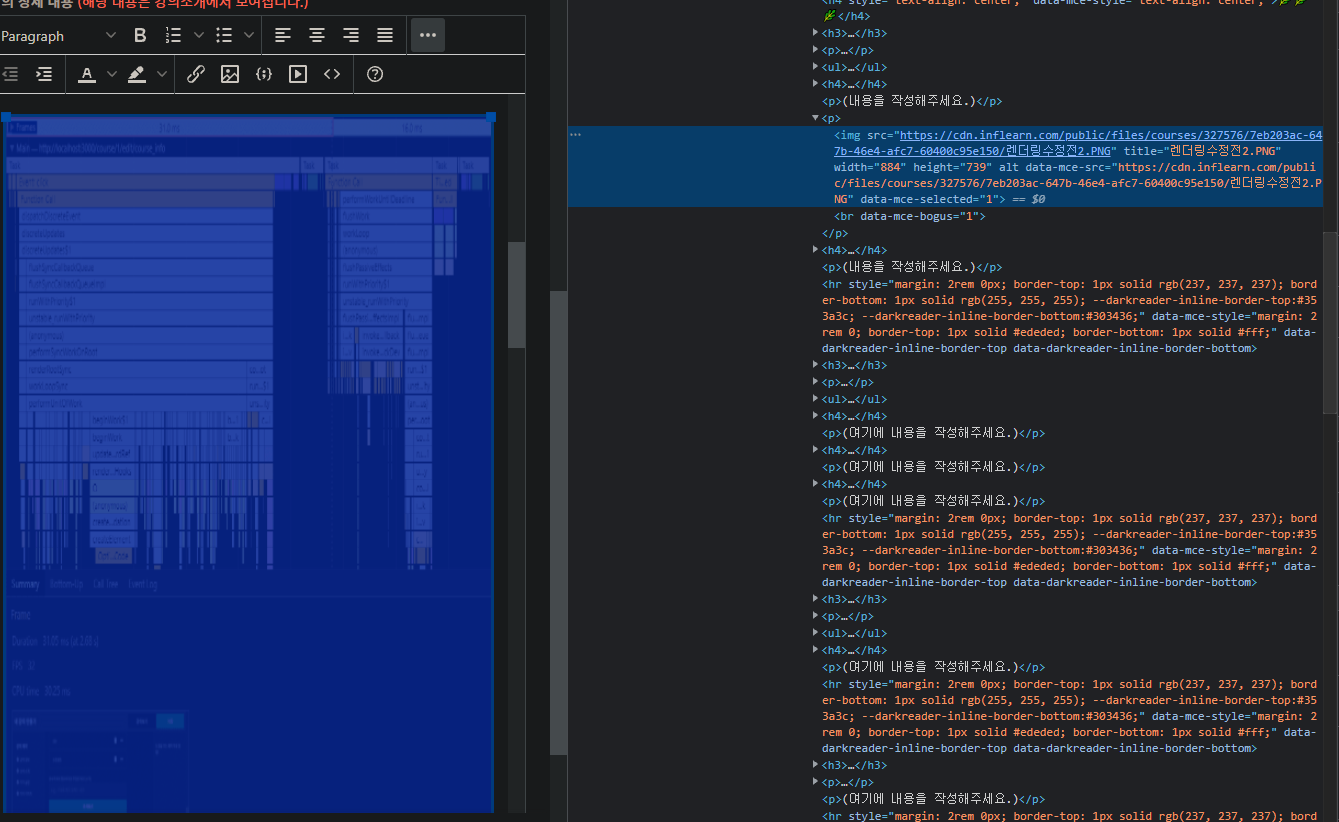Image resolution: width=1339 pixels, height=822 pixels.
Task: Open the text color picker dropdown arrow
Action: pyautogui.click(x=112, y=74)
